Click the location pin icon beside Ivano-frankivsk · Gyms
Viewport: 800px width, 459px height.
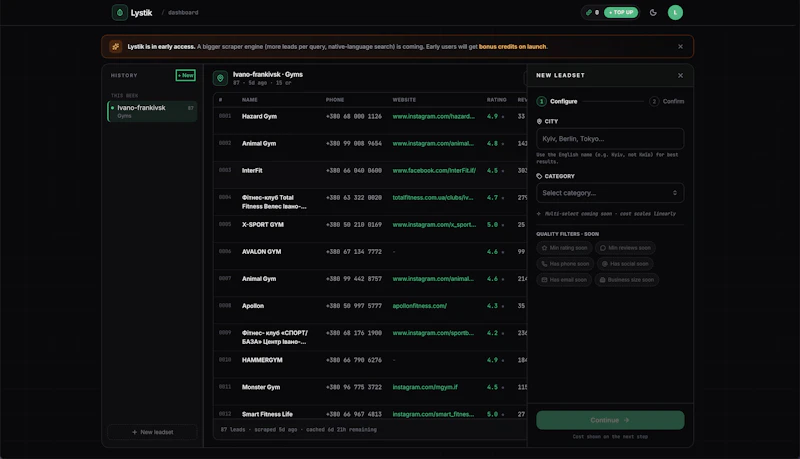pyautogui.click(x=220, y=78)
